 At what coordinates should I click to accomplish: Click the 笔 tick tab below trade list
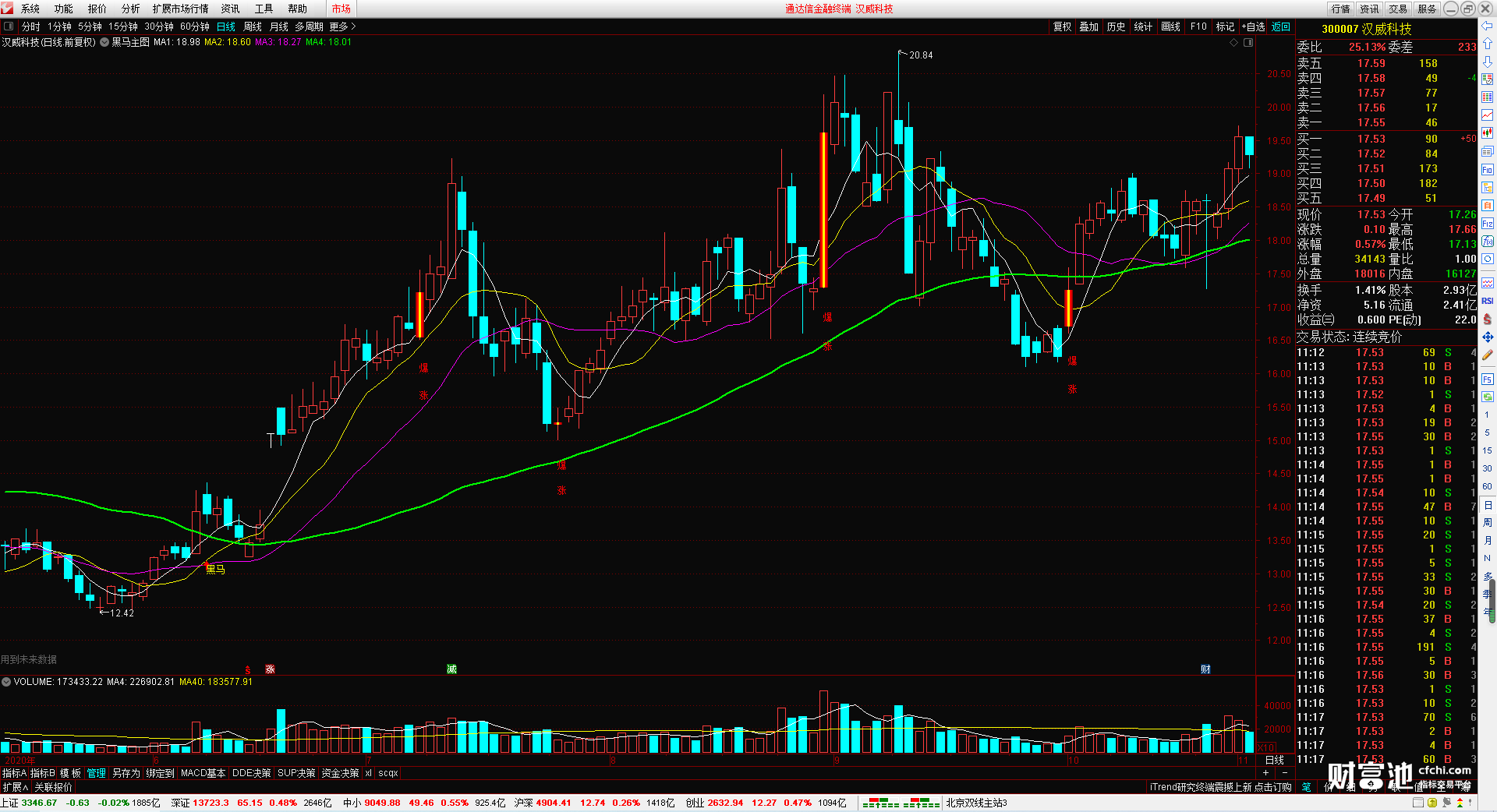pyautogui.click(x=1307, y=787)
